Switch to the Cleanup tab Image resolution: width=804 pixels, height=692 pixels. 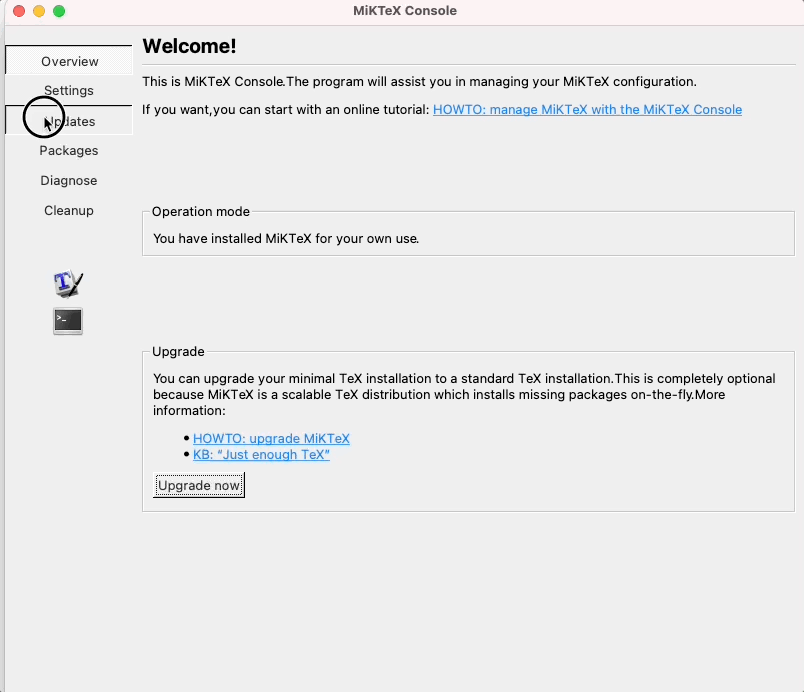(x=69, y=211)
